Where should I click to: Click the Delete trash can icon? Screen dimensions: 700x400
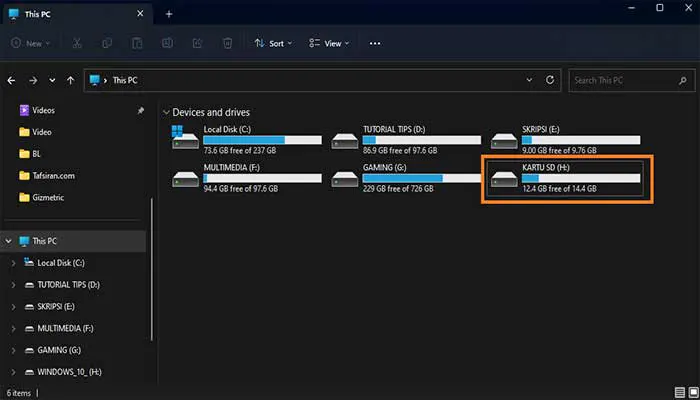(x=227, y=43)
